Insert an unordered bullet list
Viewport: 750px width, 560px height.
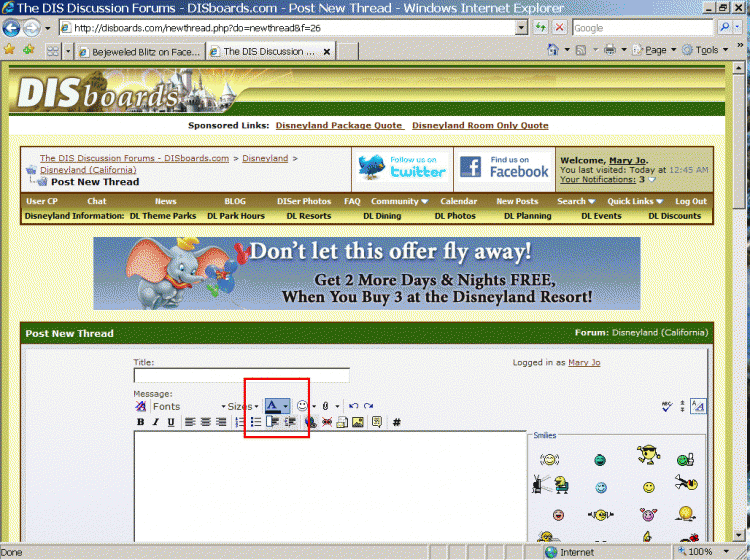[x=256, y=422]
